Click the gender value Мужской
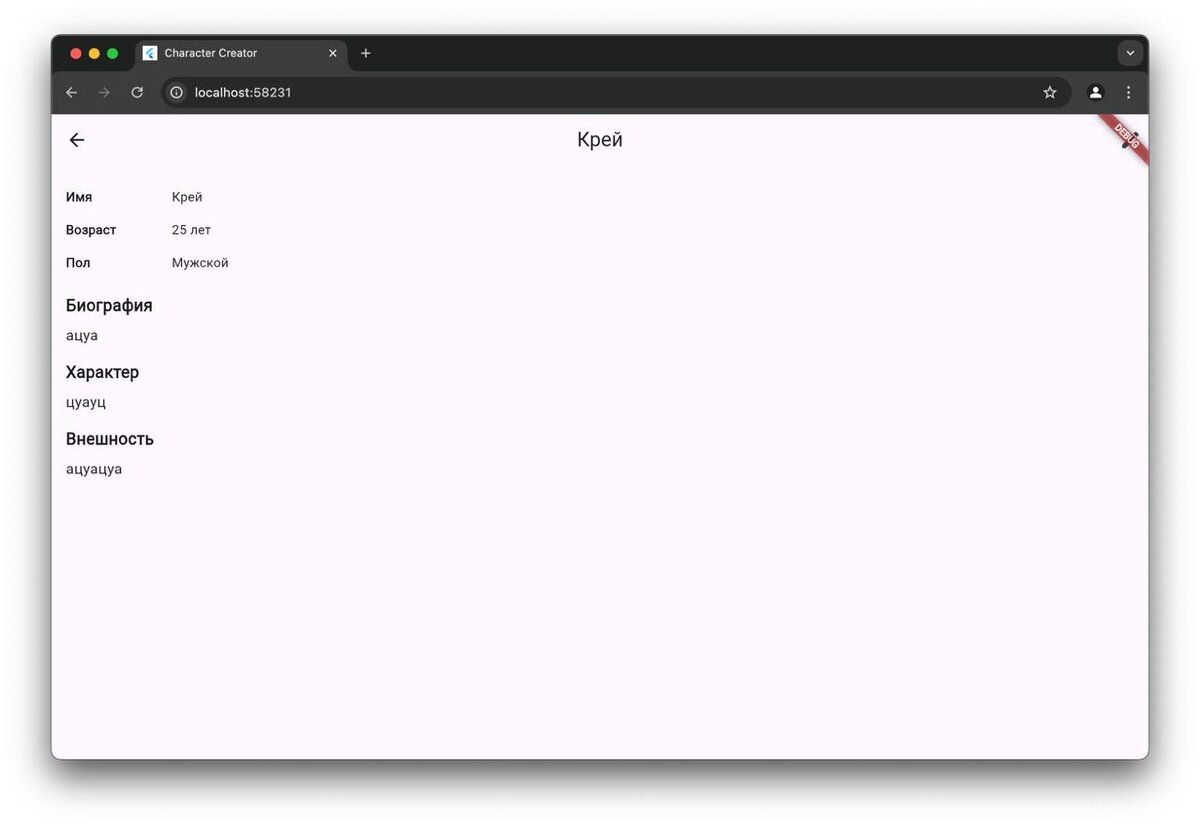Viewport: 1200px width, 827px height. click(x=200, y=263)
